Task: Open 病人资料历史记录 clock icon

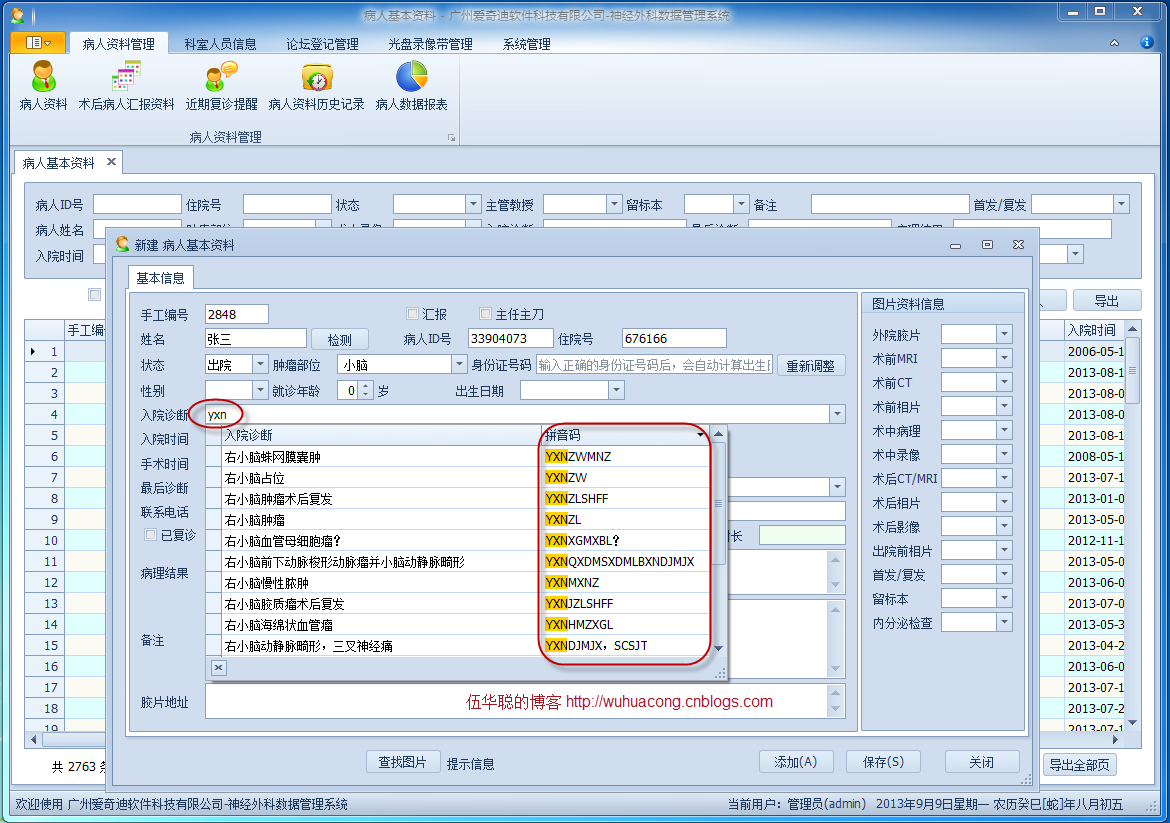Action: 317,77
